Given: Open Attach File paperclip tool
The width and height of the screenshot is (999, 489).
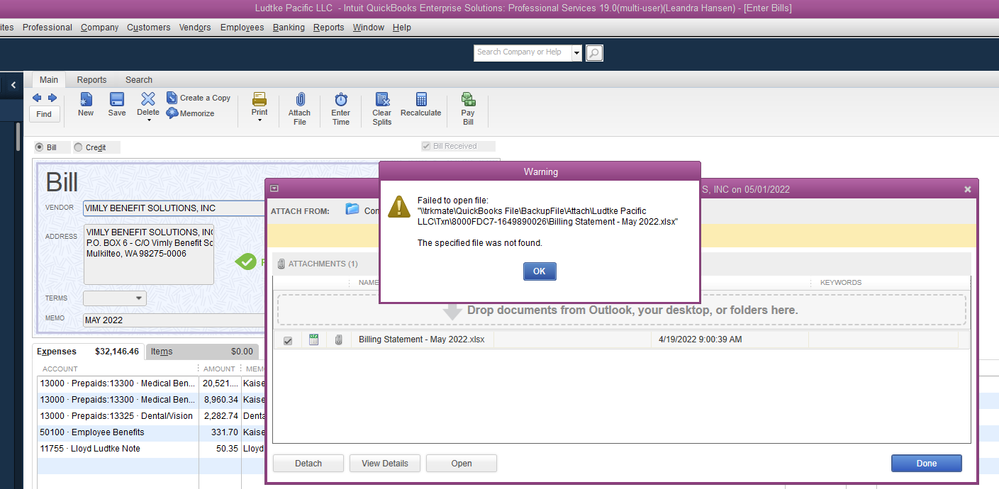Looking at the screenshot, I should point(299,108).
